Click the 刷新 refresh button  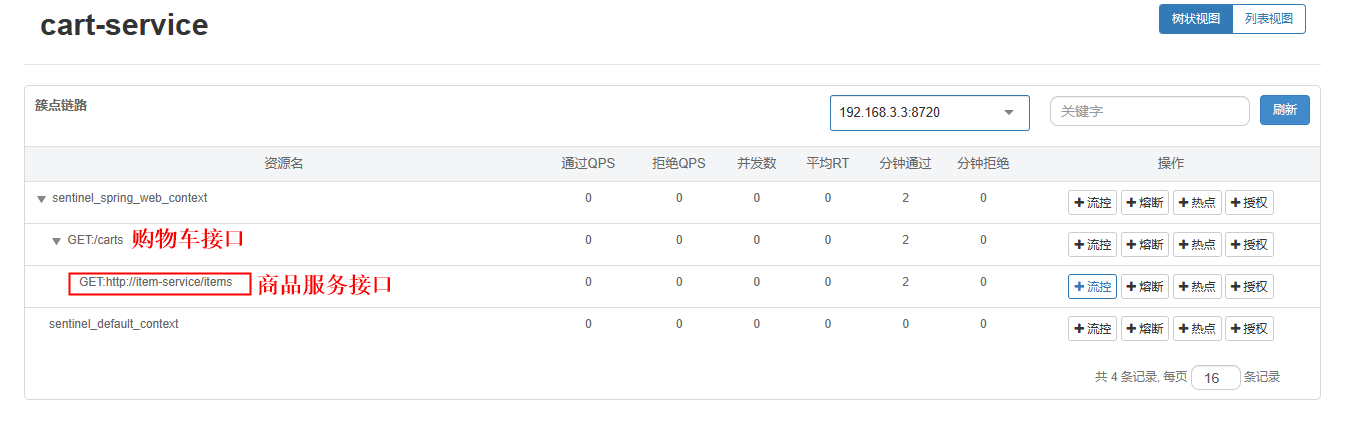coord(1284,111)
